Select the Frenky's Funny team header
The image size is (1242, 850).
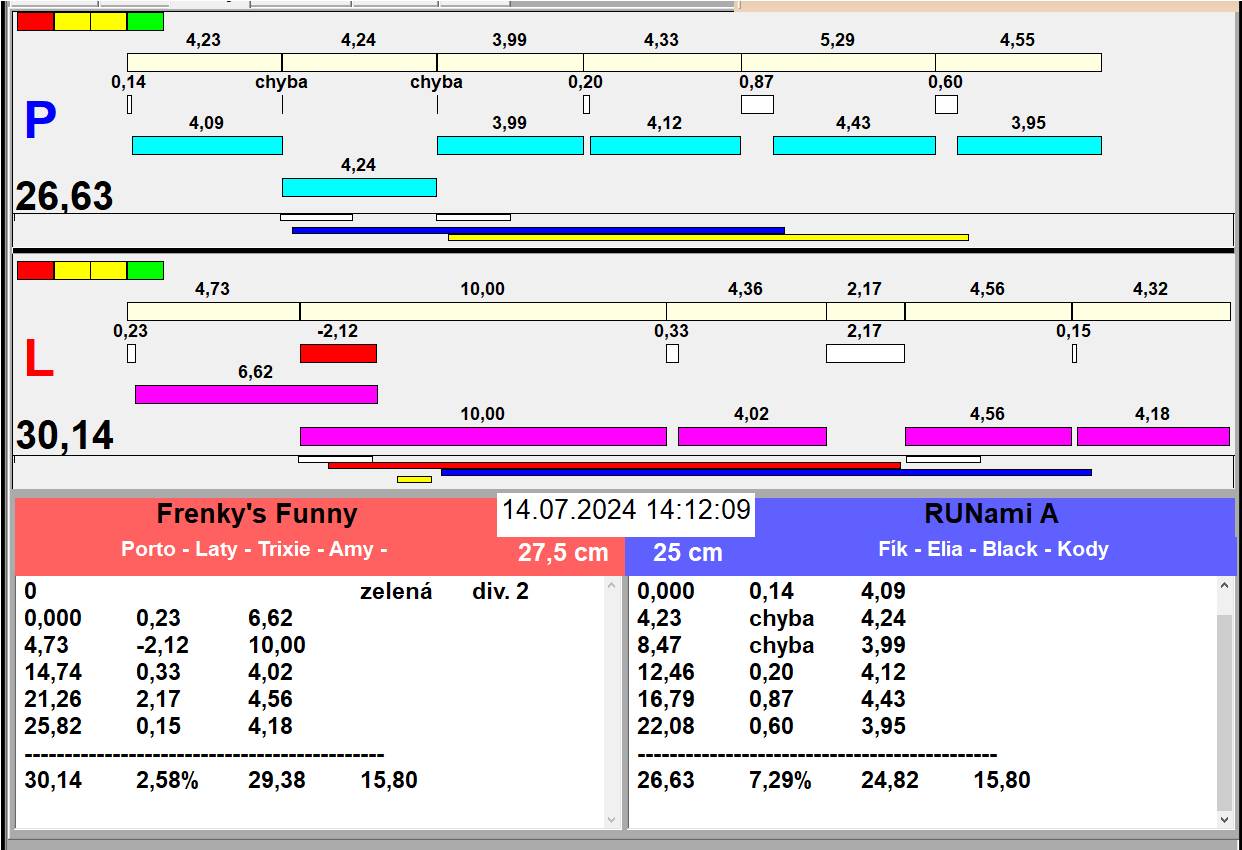coord(256,514)
